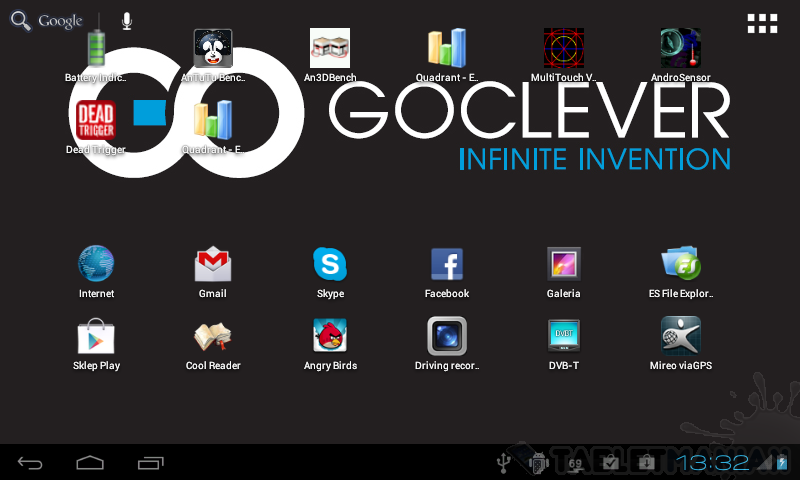Launch the DVB-T television app
This screenshot has width=800, height=480.
(x=564, y=338)
